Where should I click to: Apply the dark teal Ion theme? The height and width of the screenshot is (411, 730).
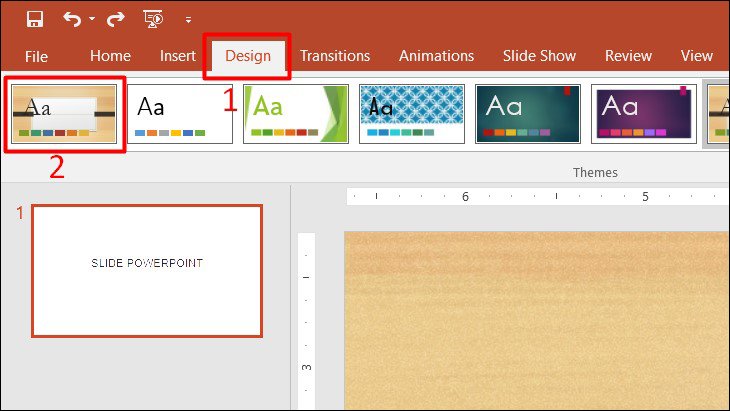pos(527,114)
